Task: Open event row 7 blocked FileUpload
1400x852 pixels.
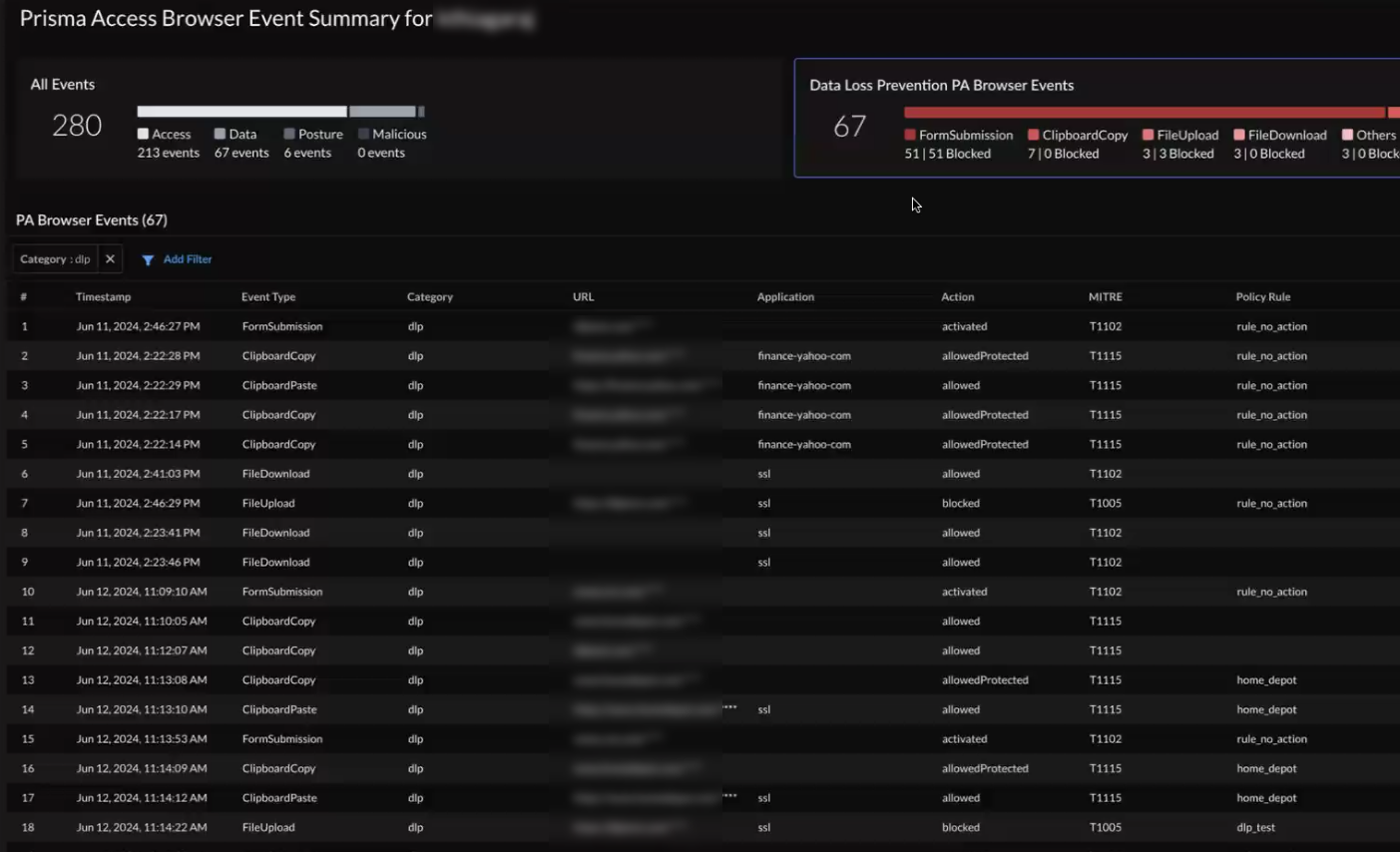Action: pos(268,504)
